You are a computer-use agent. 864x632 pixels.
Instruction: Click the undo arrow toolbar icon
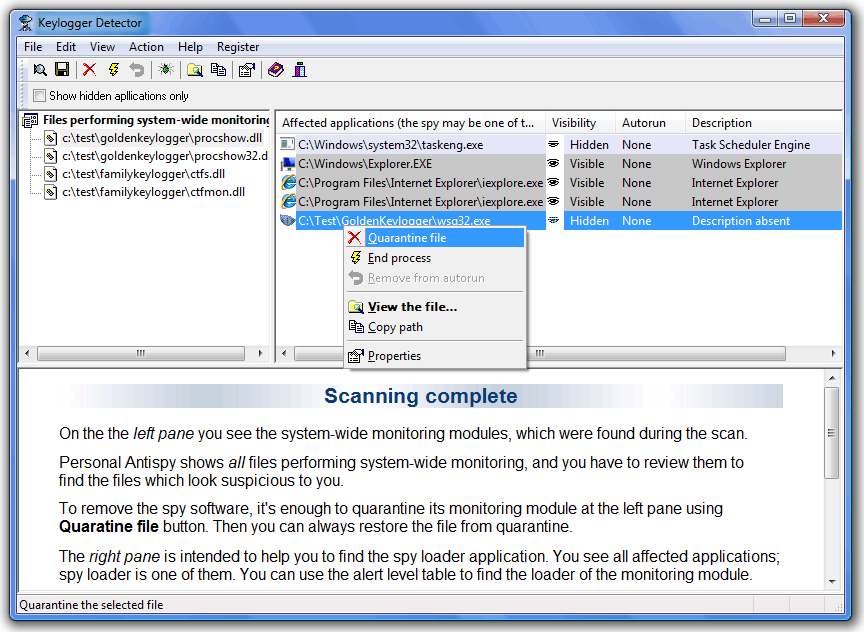(138, 70)
